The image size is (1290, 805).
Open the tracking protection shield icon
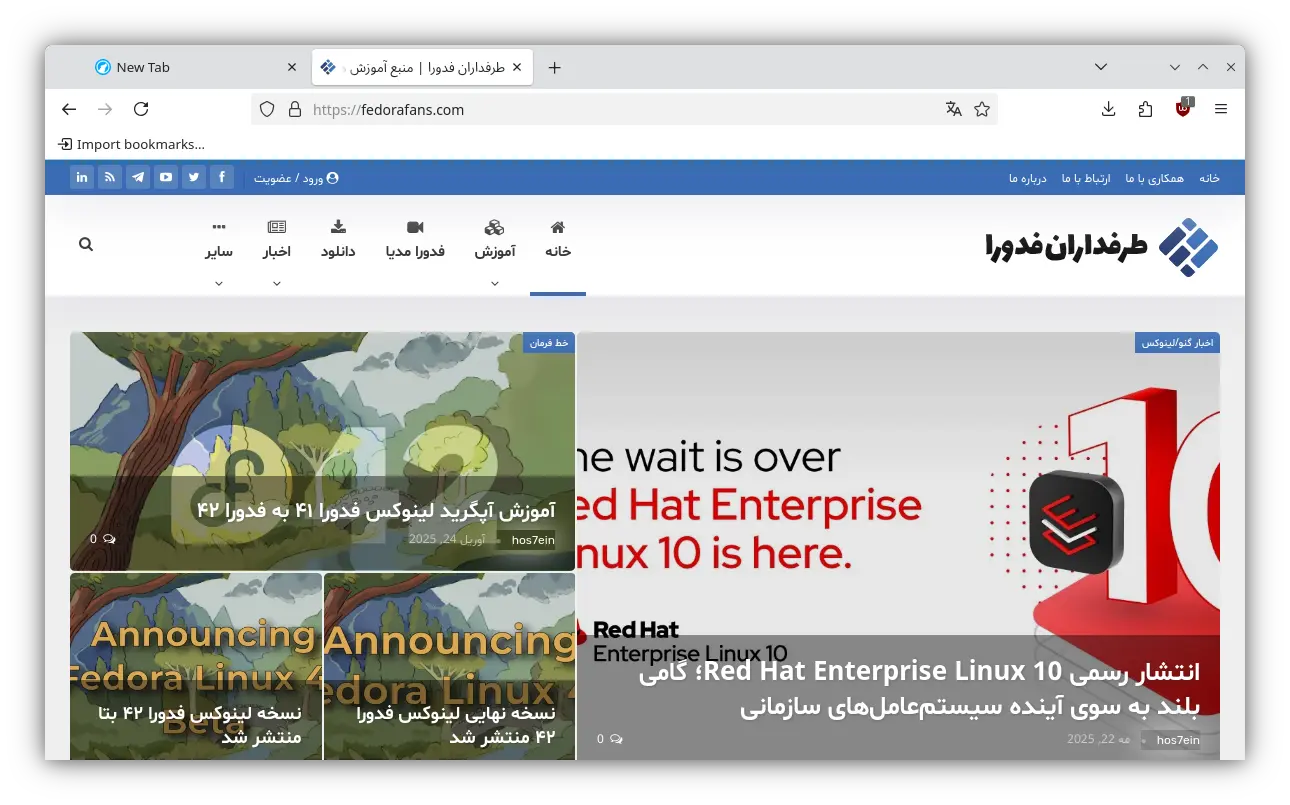tap(267, 110)
